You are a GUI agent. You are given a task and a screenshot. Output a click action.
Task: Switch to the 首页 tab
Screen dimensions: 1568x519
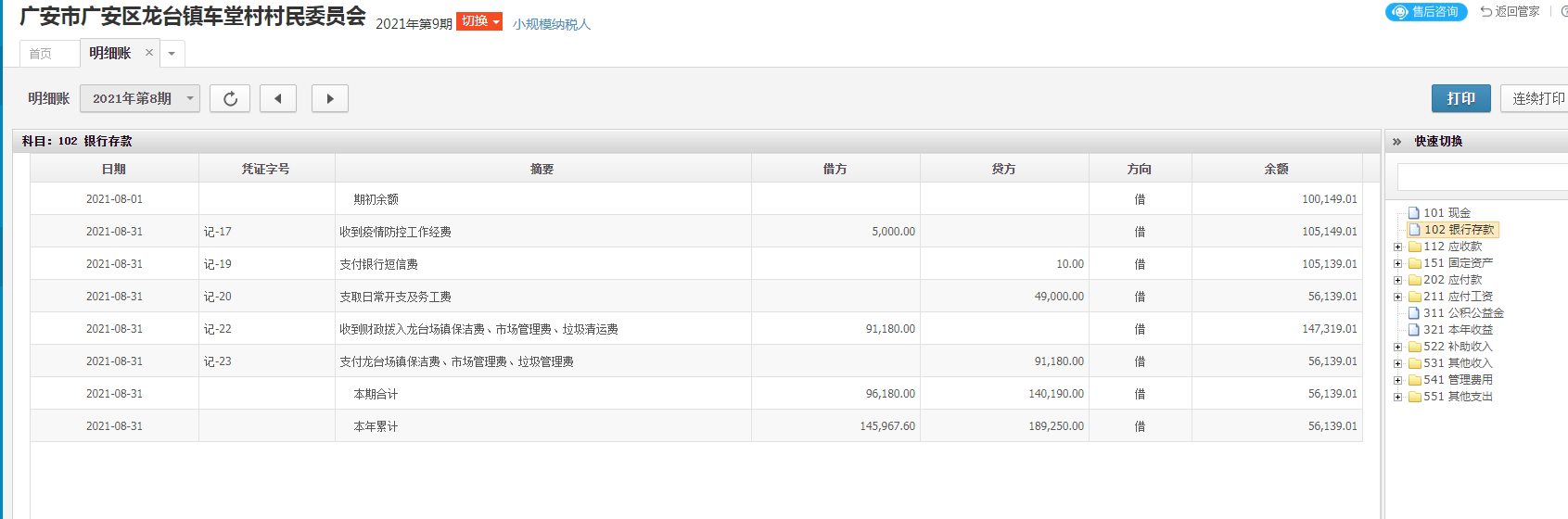[41, 54]
